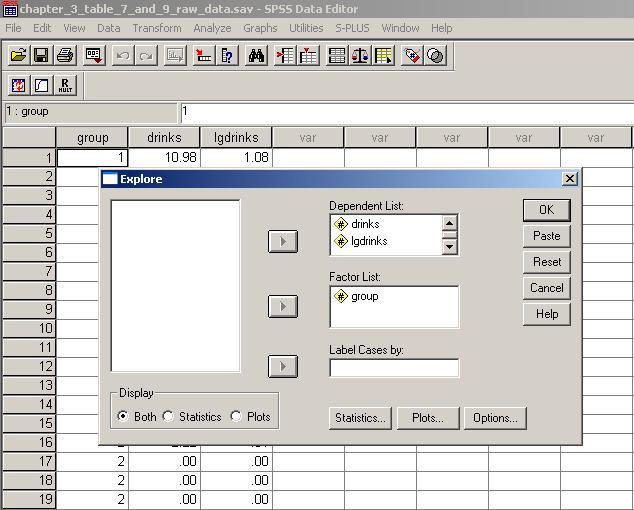The image size is (634, 510).
Task: Click the Insert Variable toolbar icon
Action: pos(309,55)
